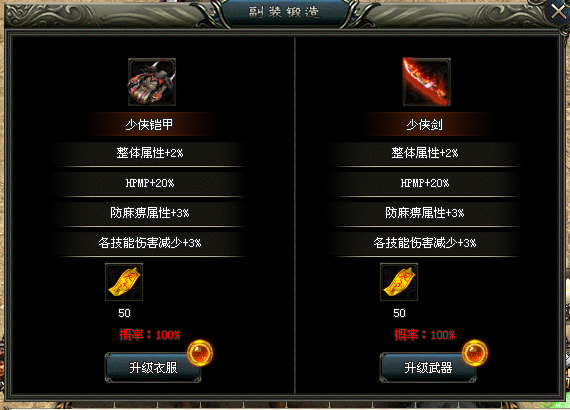Click the 少侠剑 flaming sword icon
Viewport: 570px width, 410px height.
tap(427, 82)
